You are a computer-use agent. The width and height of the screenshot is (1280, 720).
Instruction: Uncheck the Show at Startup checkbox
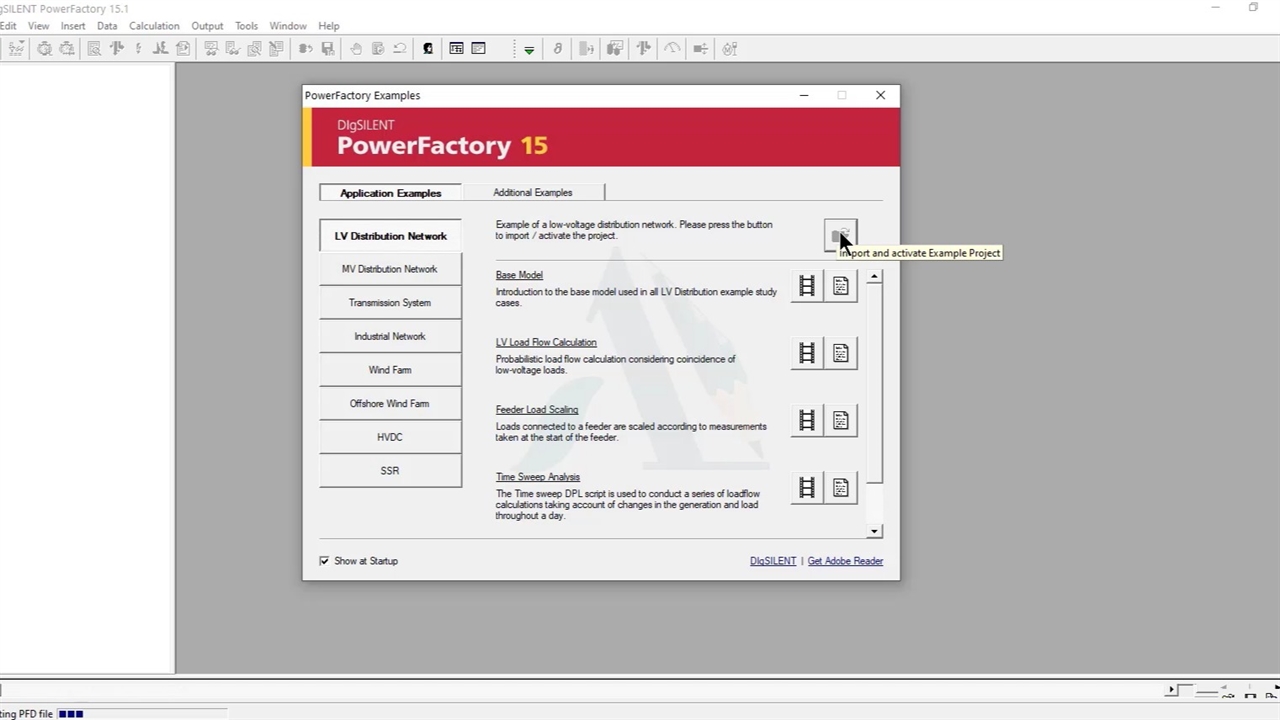point(324,561)
